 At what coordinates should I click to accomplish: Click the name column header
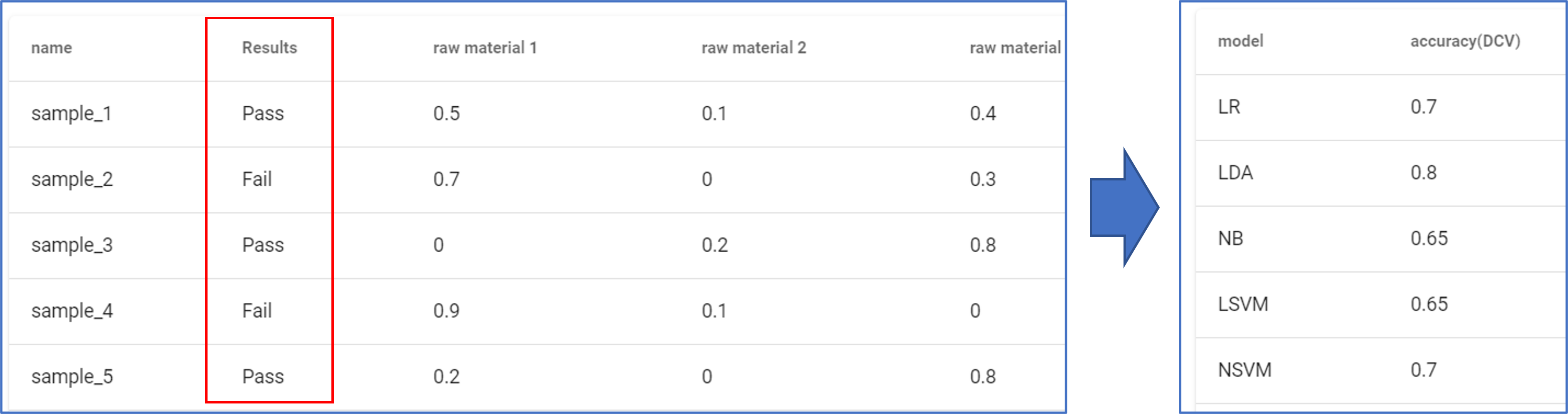[x=52, y=47]
